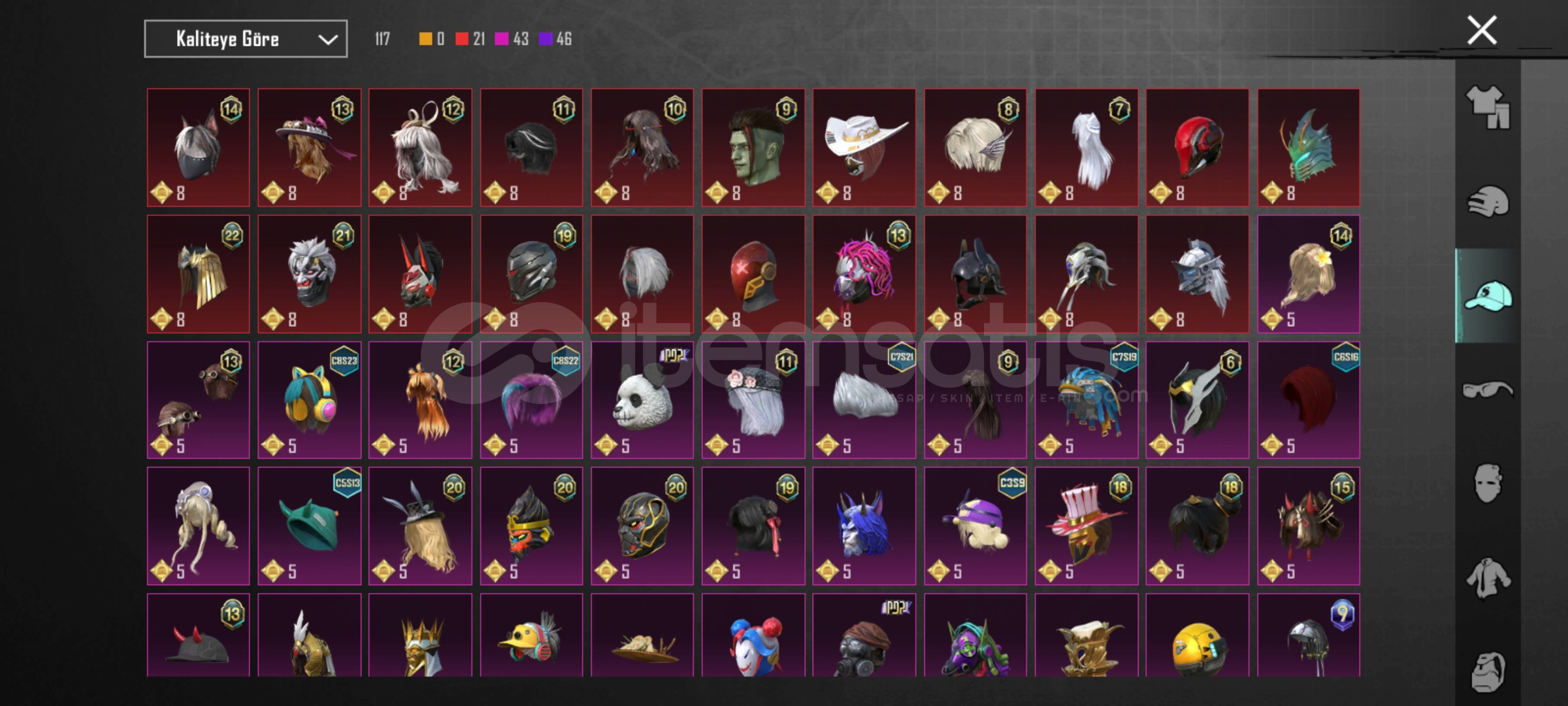
Task: Open the glasses category icon
Action: click(1488, 390)
